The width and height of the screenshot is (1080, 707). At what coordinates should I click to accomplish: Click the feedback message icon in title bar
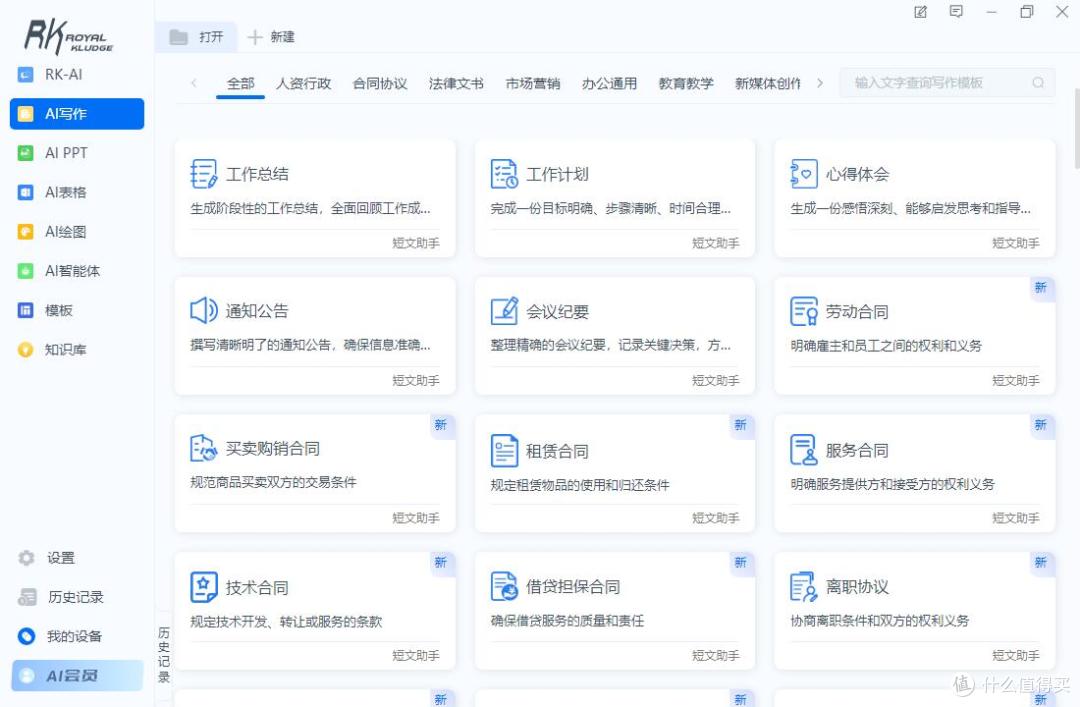pos(956,12)
